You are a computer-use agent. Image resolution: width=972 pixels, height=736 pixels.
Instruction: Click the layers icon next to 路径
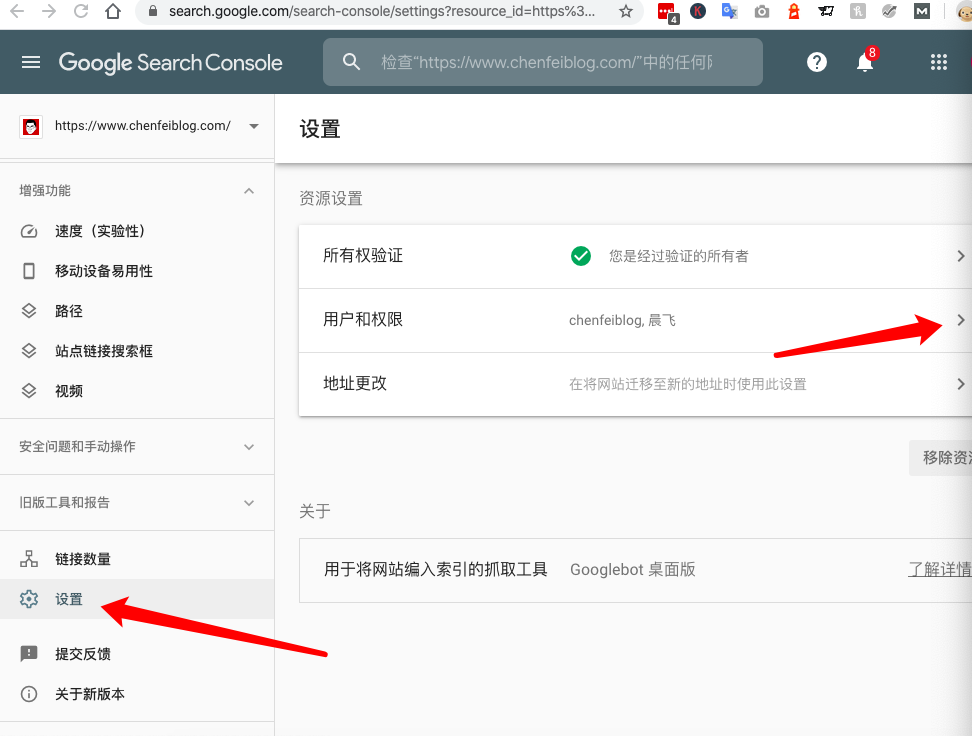pyautogui.click(x=29, y=311)
